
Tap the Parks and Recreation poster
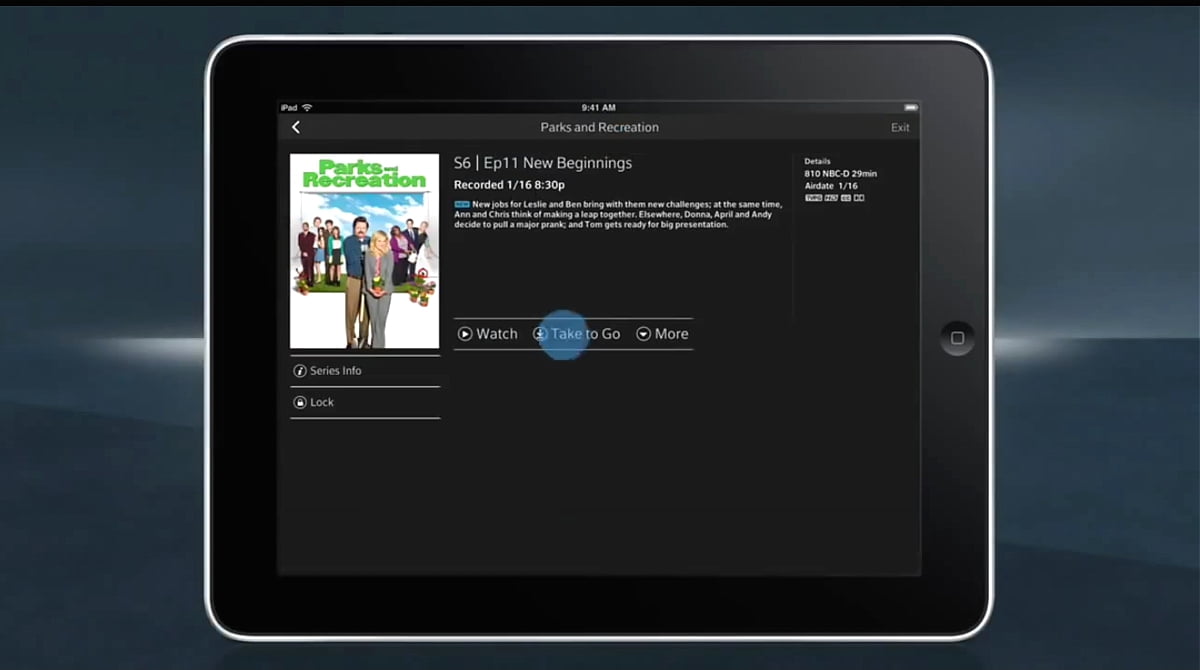point(364,249)
